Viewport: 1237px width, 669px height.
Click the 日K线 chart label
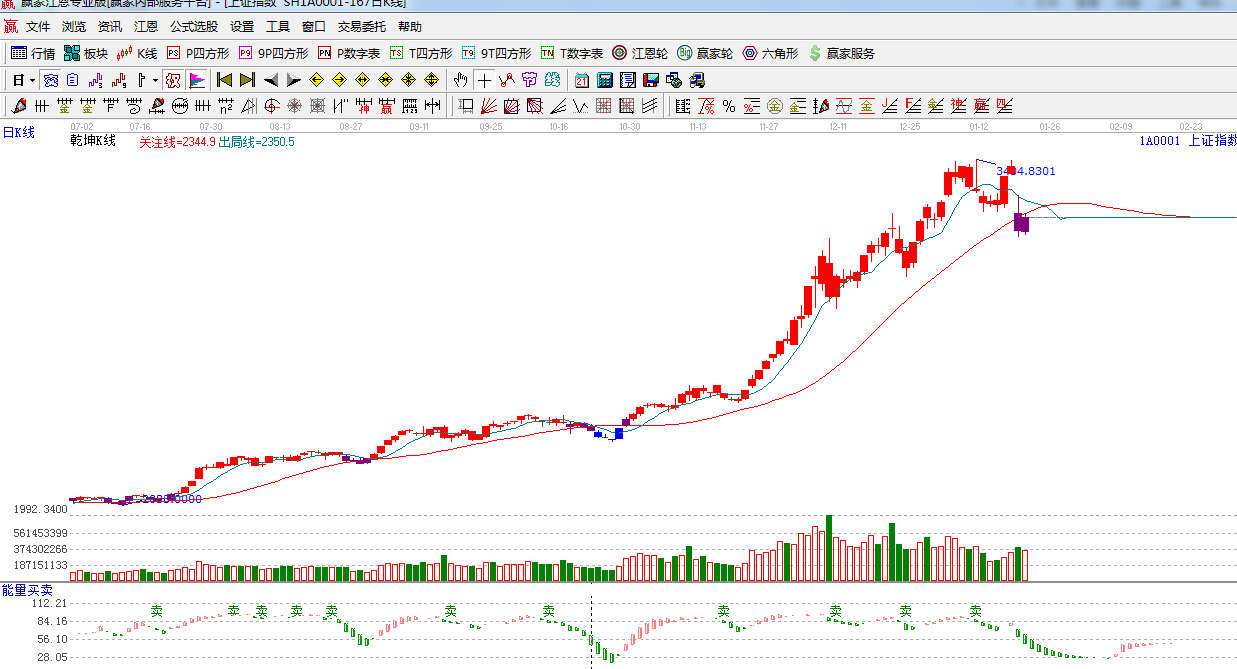[x=18, y=132]
